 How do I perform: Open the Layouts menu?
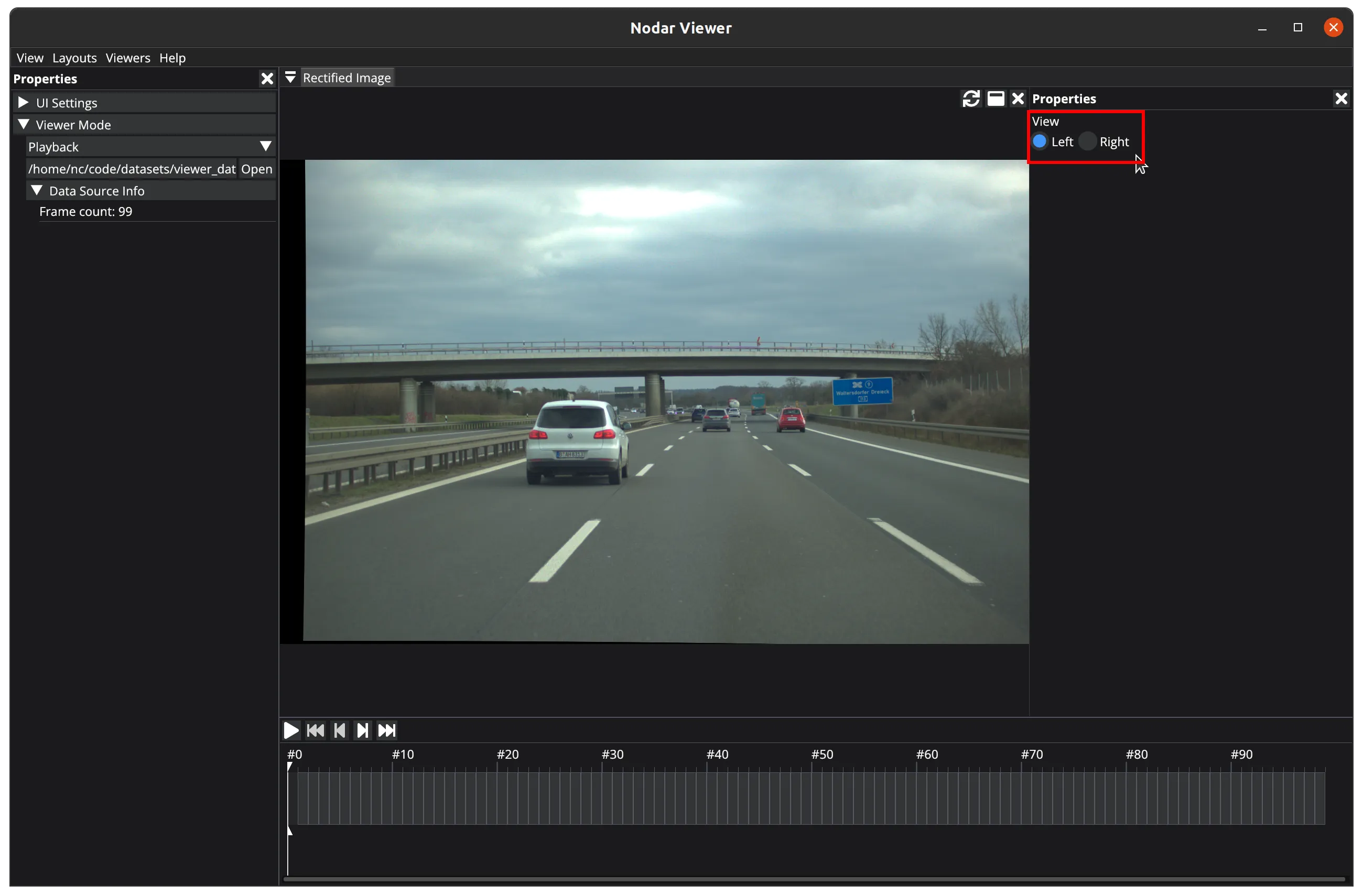point(74,58)
